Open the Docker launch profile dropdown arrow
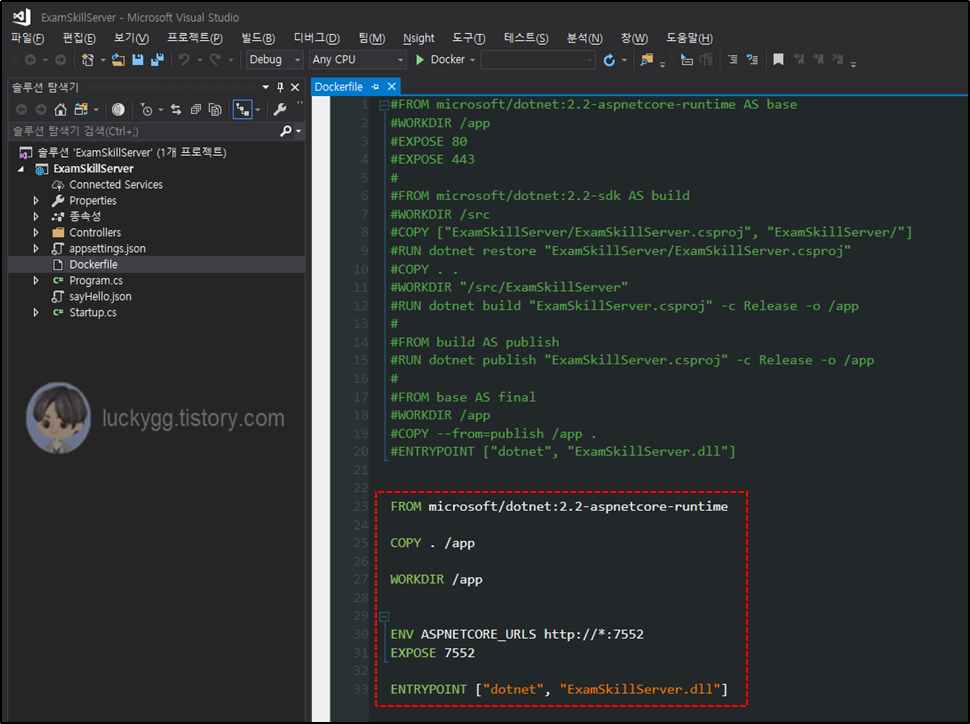Viewport: 970px width, 724px height. click(x=473, y=60)
